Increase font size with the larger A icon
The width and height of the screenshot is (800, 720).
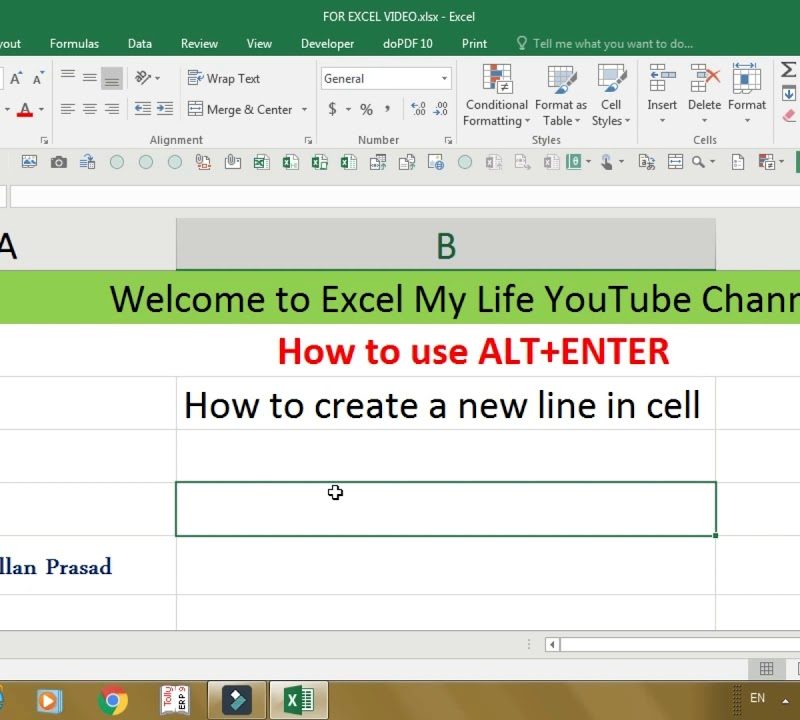(16, 79)
